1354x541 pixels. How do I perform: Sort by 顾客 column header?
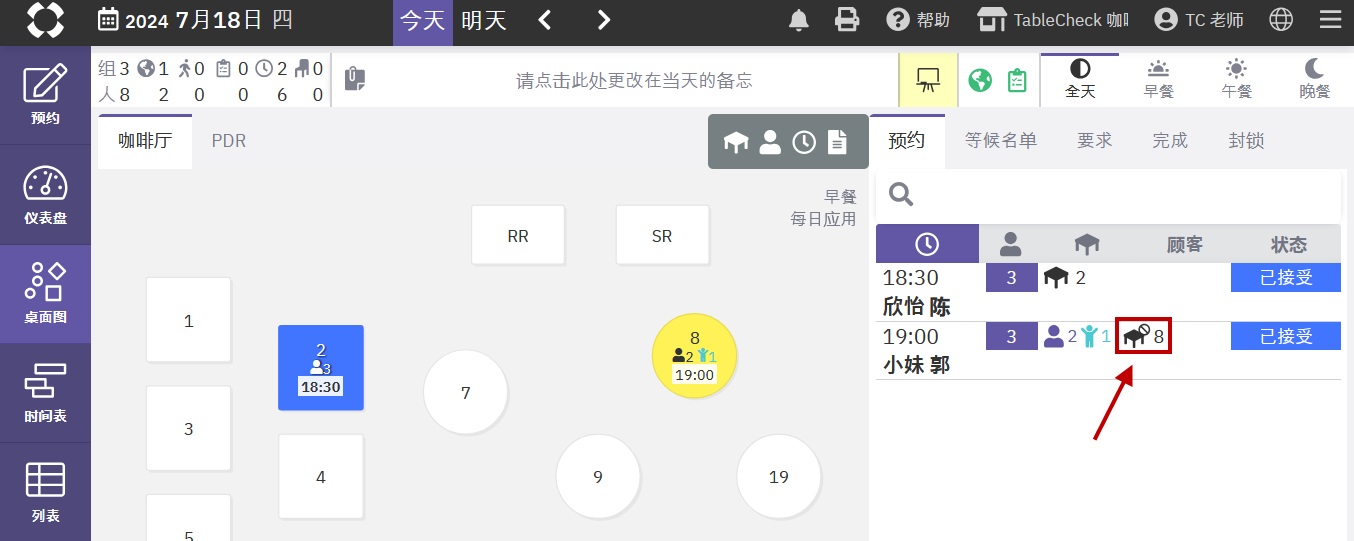[x=1185, y=245]
